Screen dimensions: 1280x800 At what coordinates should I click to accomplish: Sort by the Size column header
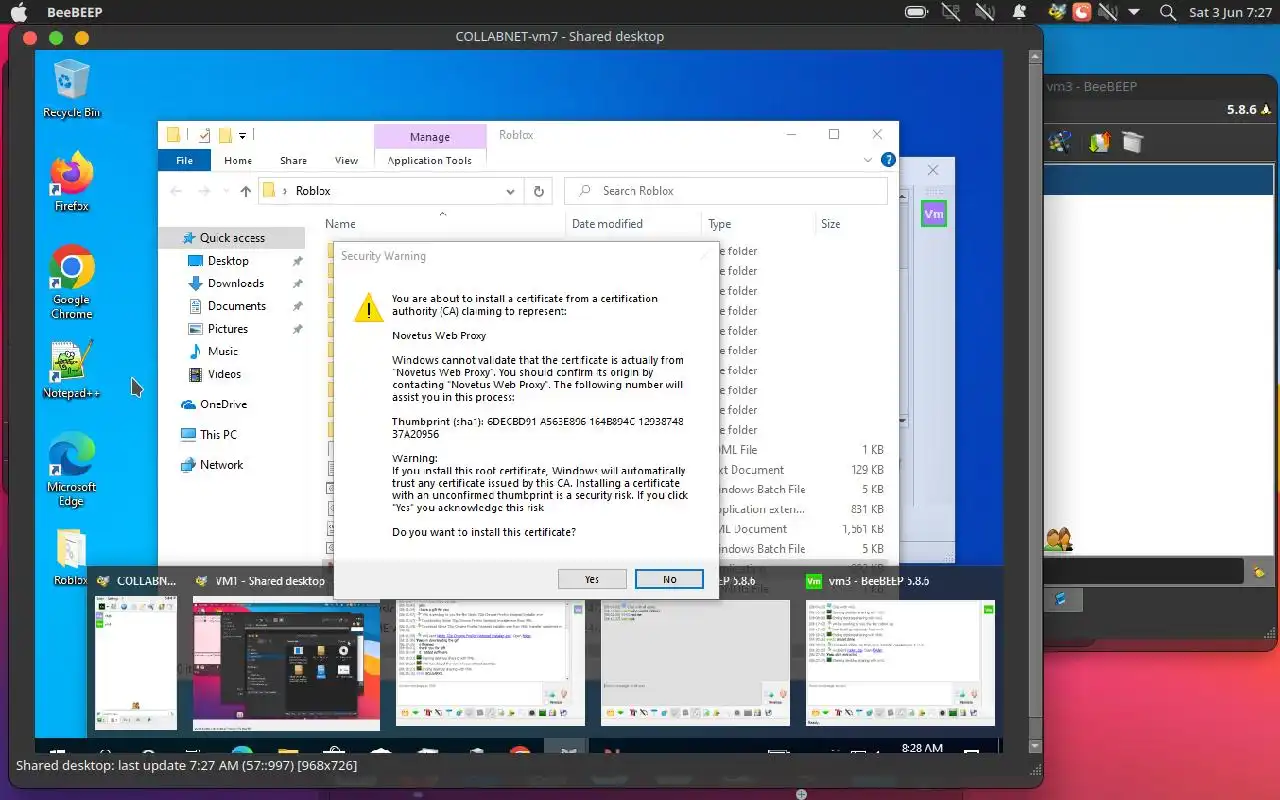click(x=831, y=224)
